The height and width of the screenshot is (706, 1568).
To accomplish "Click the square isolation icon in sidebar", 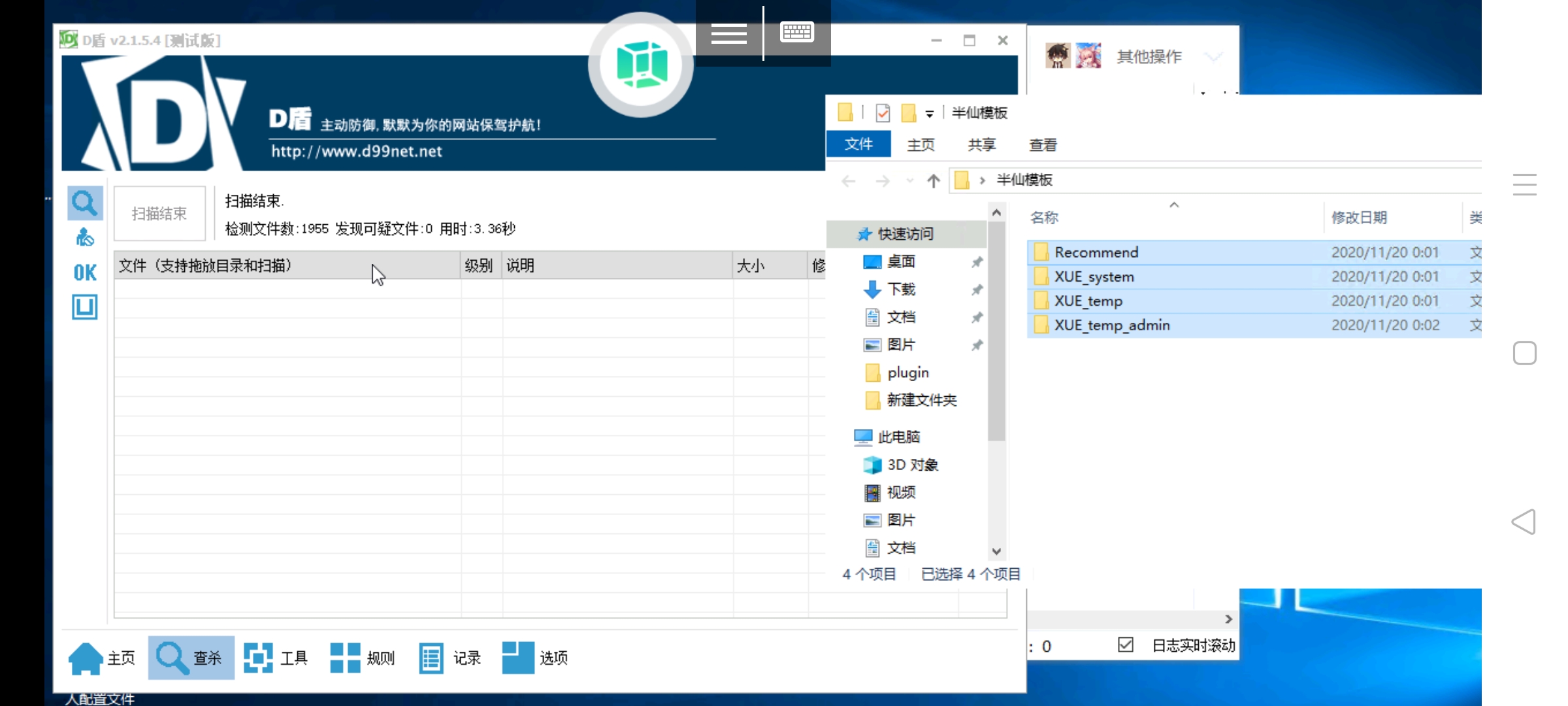I will 85,307.
